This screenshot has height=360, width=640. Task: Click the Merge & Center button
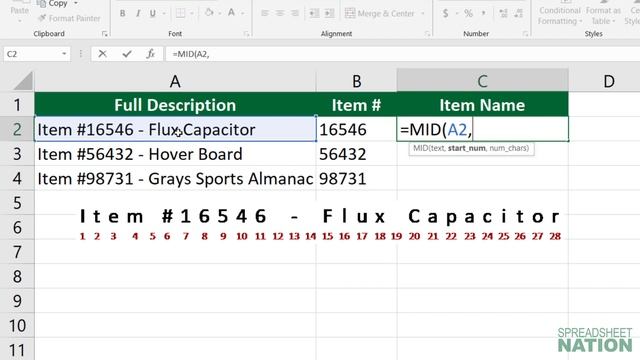pos(380,13)
